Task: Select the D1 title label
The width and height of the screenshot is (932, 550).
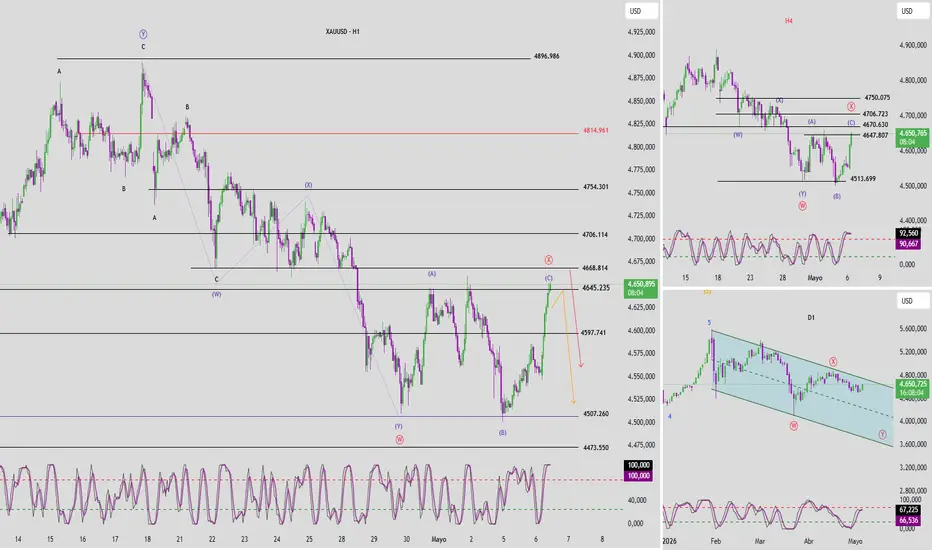Action: (811, 318)
